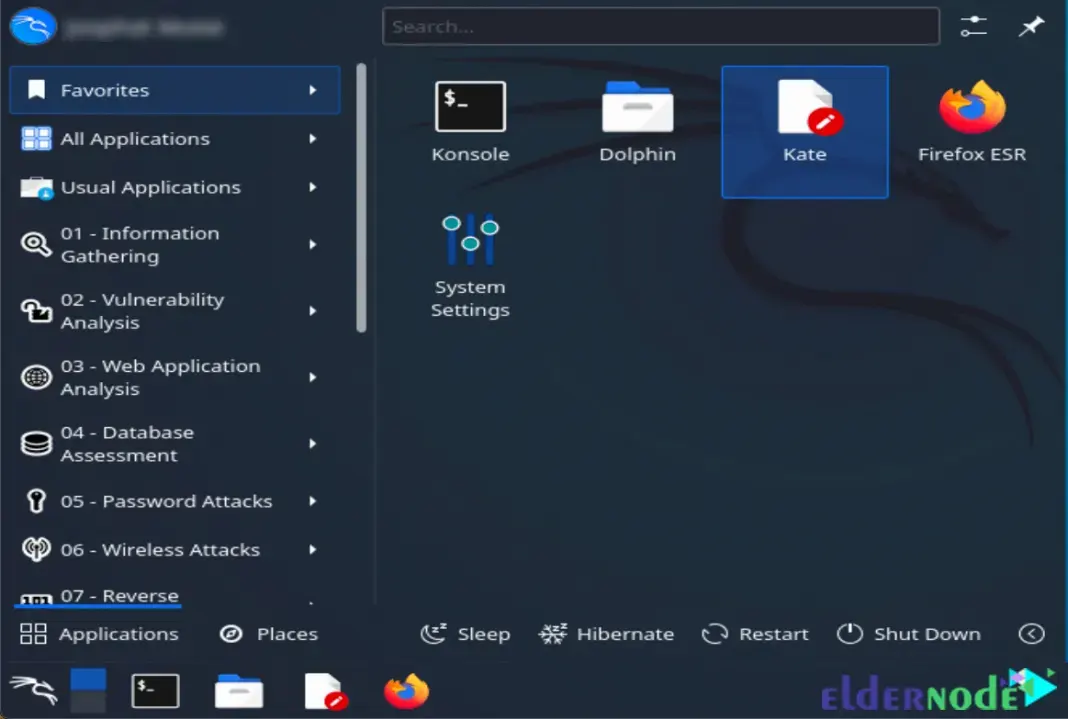Open 01 - Information Gathering category
Screen dimensions: 1068x719
[x=175, y=244]
